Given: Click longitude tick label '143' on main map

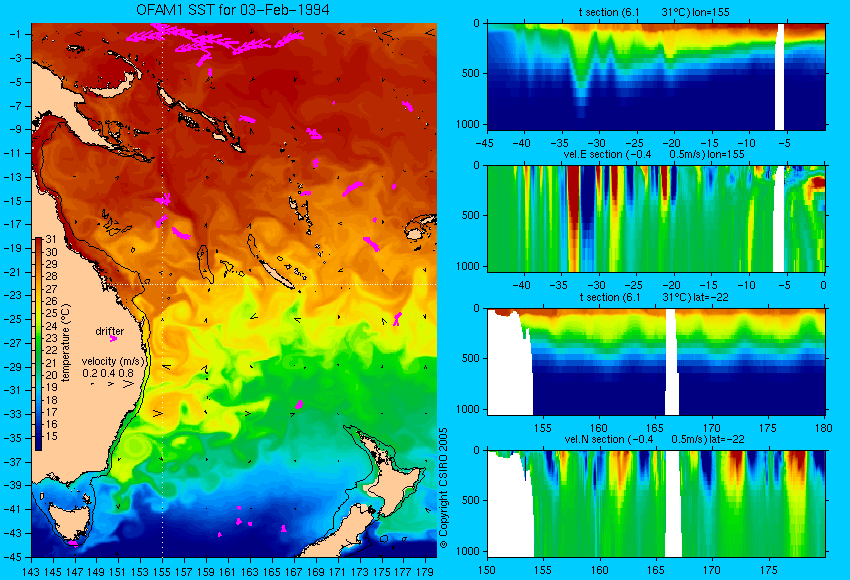Looking at the screenshot, I should [31, 571].
